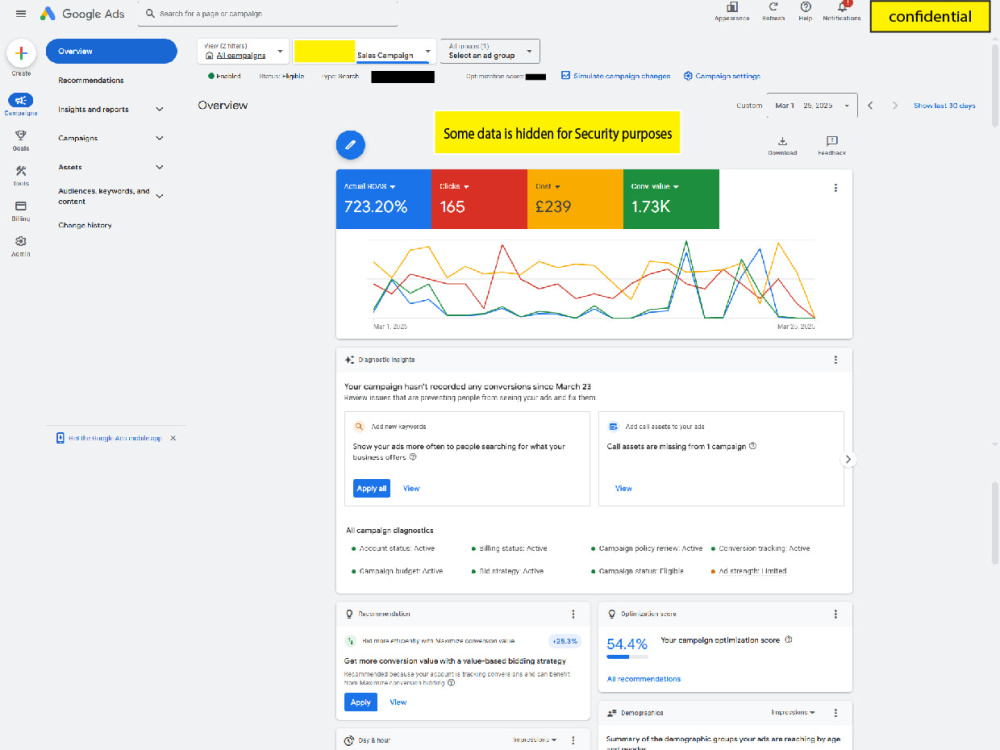Expand Audiences, keywords, and content
This screenshot has width=1000, height=750.
pyautogui.click(x=159, y=196)
